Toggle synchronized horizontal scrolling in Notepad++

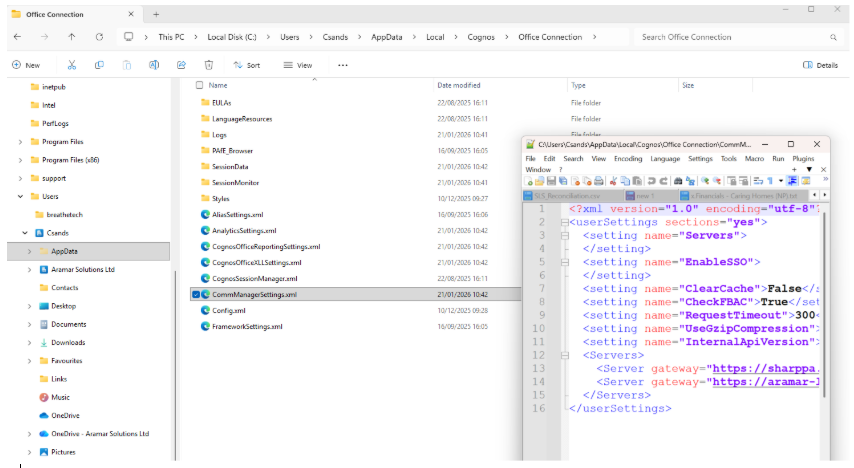744,181
